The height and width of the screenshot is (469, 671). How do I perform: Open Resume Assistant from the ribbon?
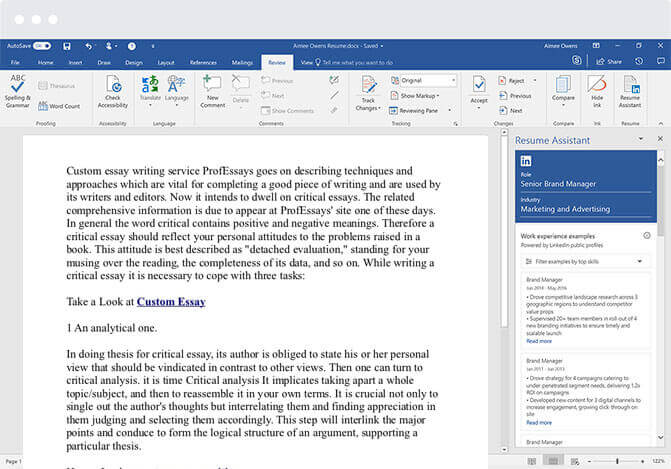(630, 91)
